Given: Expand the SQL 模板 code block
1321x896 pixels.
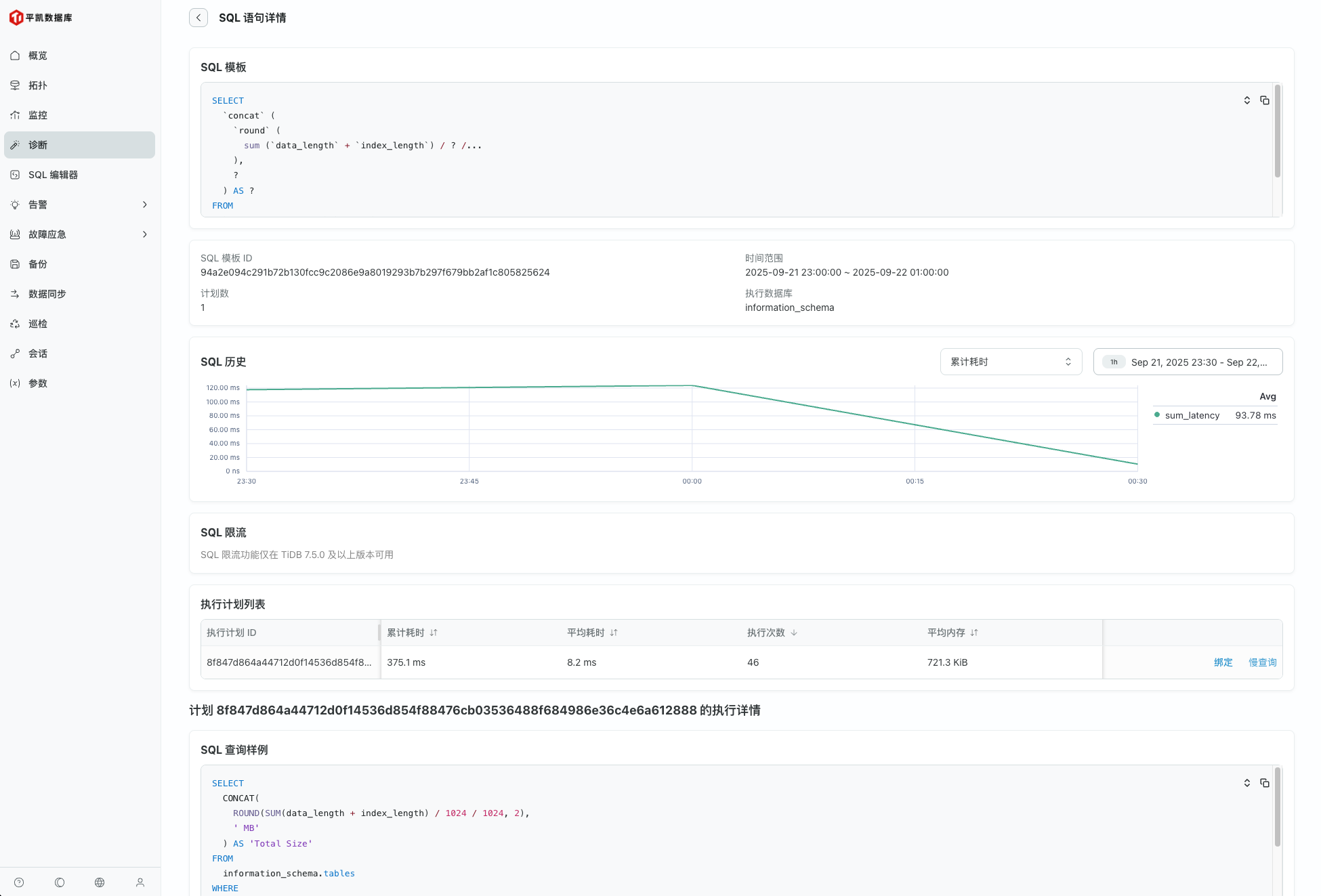Looking at the screenshot, I should (1246, 100).
